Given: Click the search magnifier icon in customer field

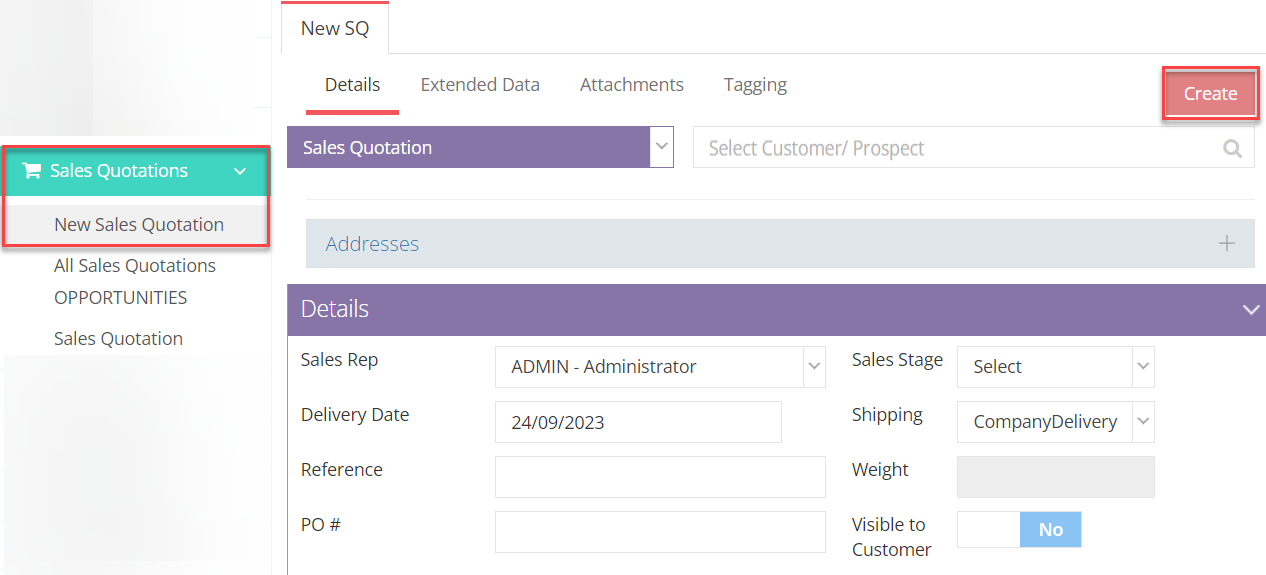Looking at the screenshot, I should [1232, 148].
